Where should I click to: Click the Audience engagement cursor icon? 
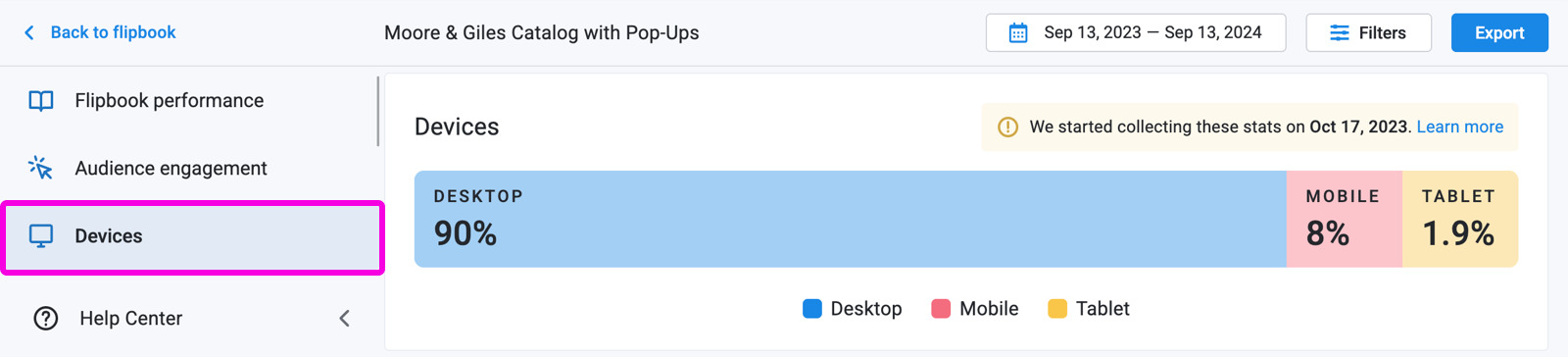pos(40,168)
